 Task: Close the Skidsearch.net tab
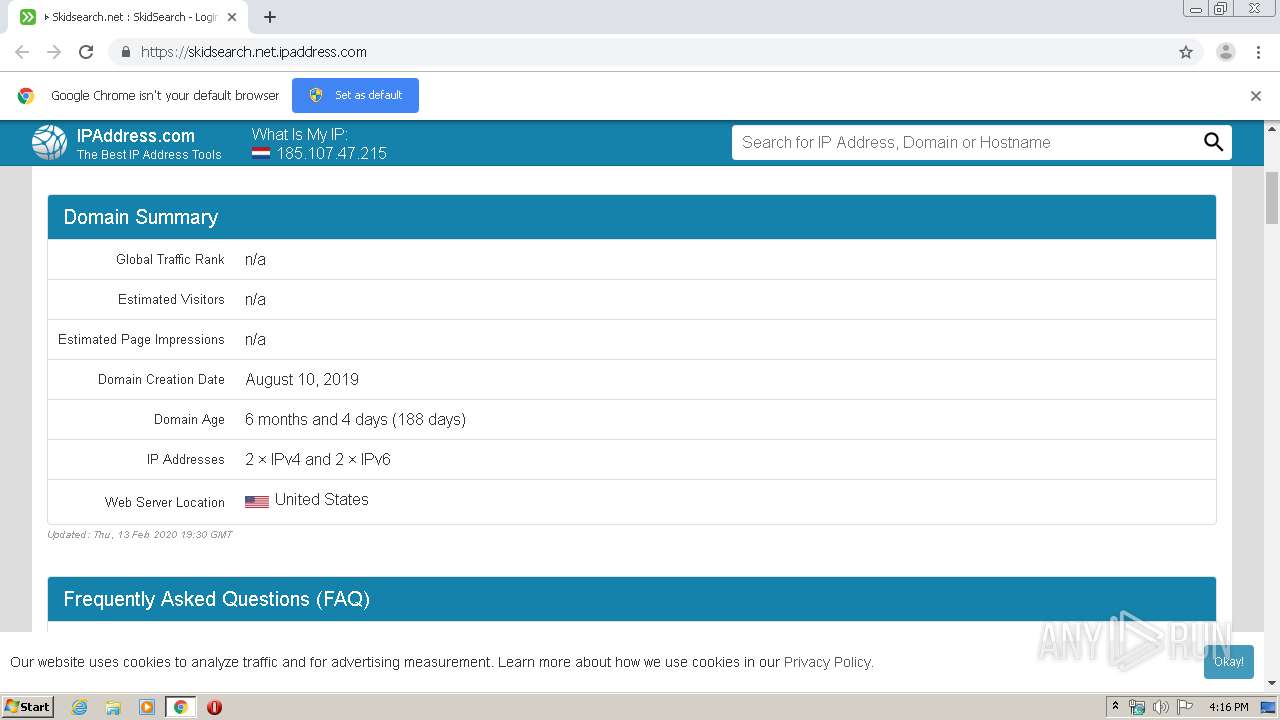click(x=232, y=17)
